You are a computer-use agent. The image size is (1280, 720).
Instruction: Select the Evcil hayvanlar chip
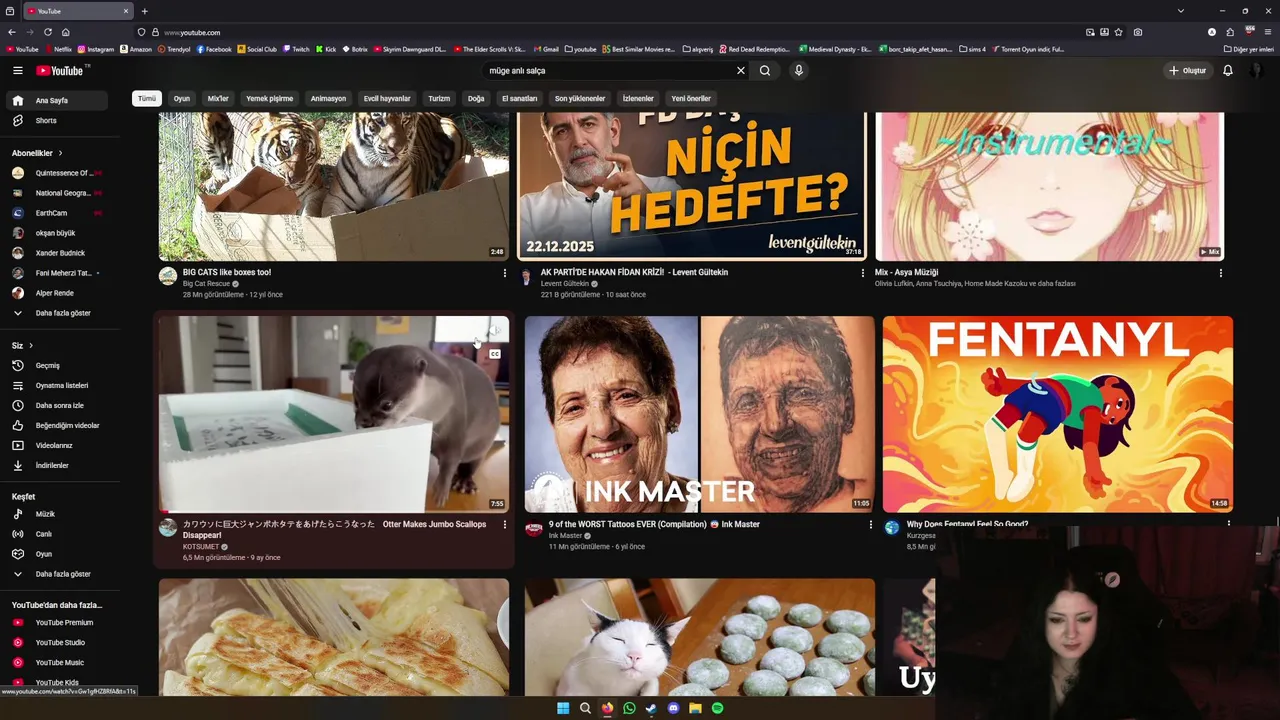(x=387, y=99)
